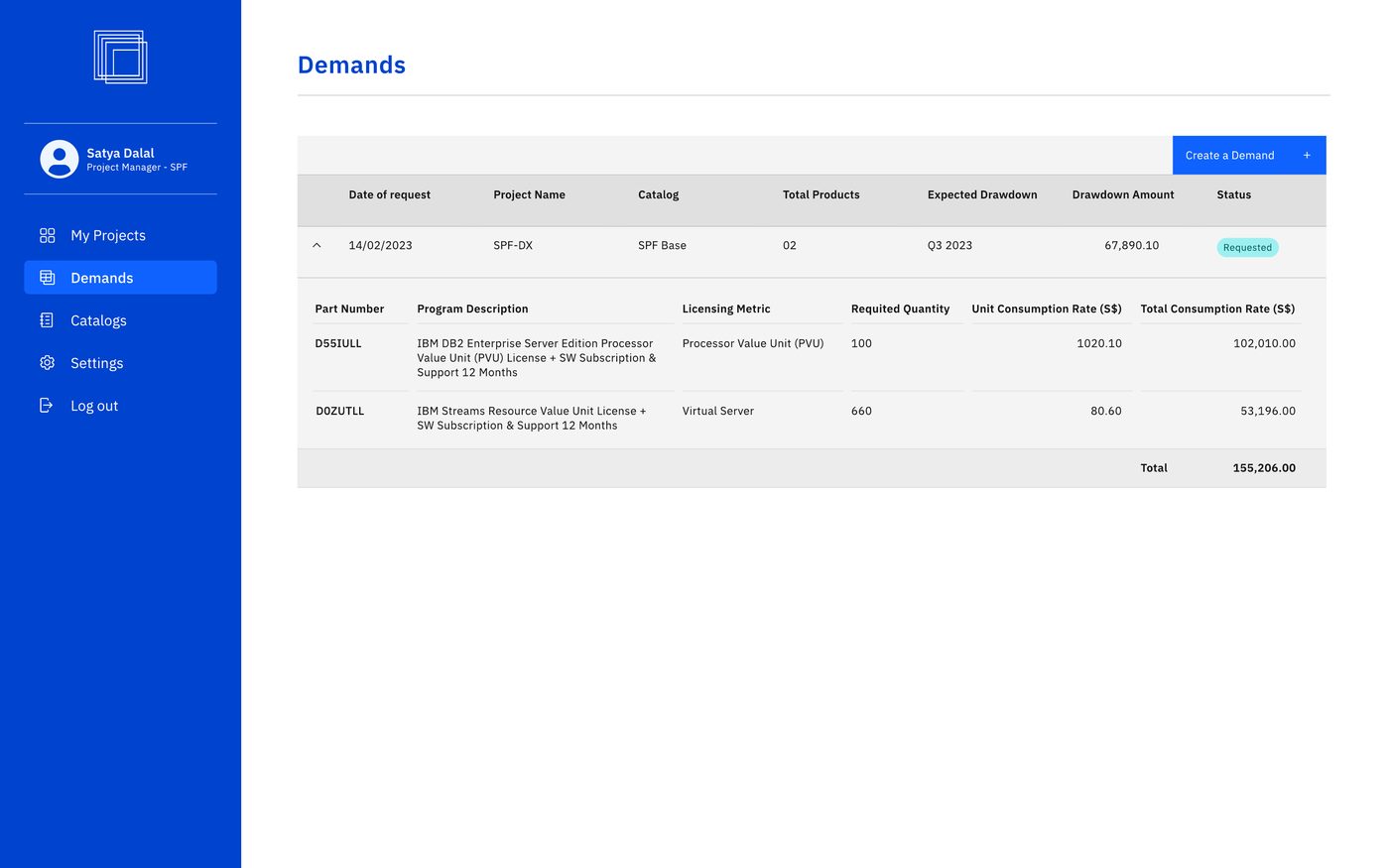The image size is (1389, 868).
Task: Click the IBM Streams Resource Value description
Action: point(532,419)
